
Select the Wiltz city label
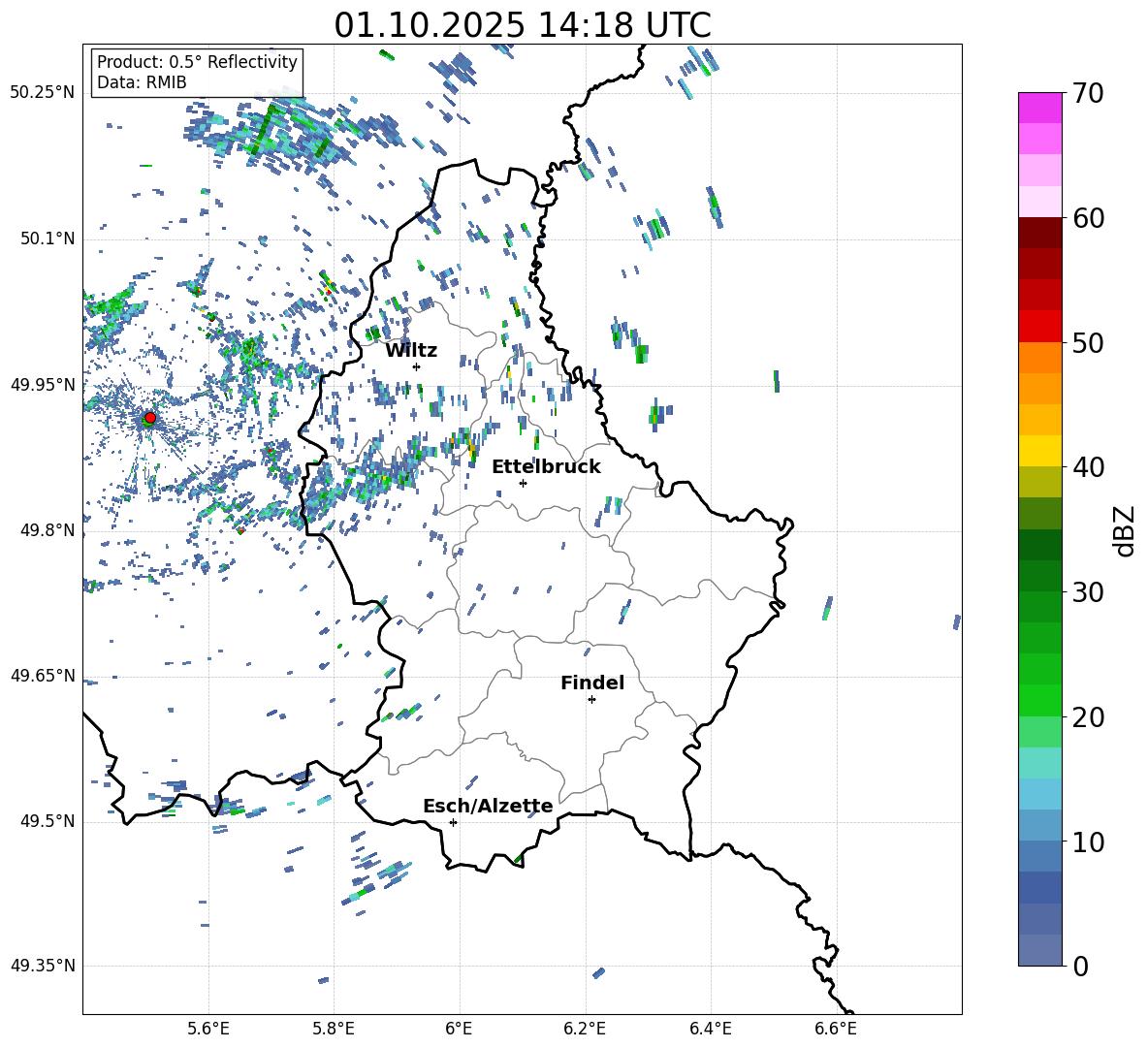(411, 350)
